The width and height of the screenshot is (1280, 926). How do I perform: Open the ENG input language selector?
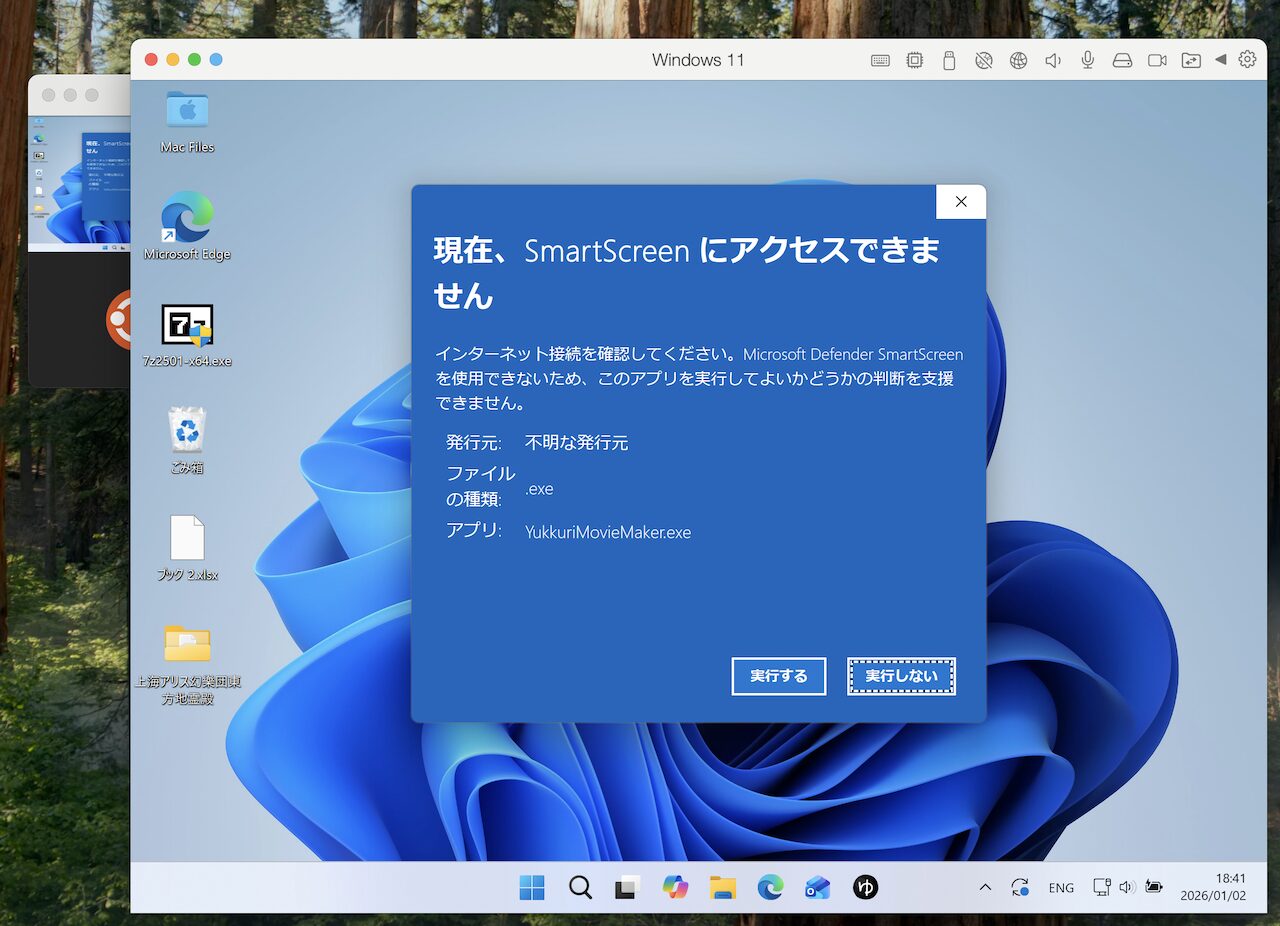(x=1061, y=888)
